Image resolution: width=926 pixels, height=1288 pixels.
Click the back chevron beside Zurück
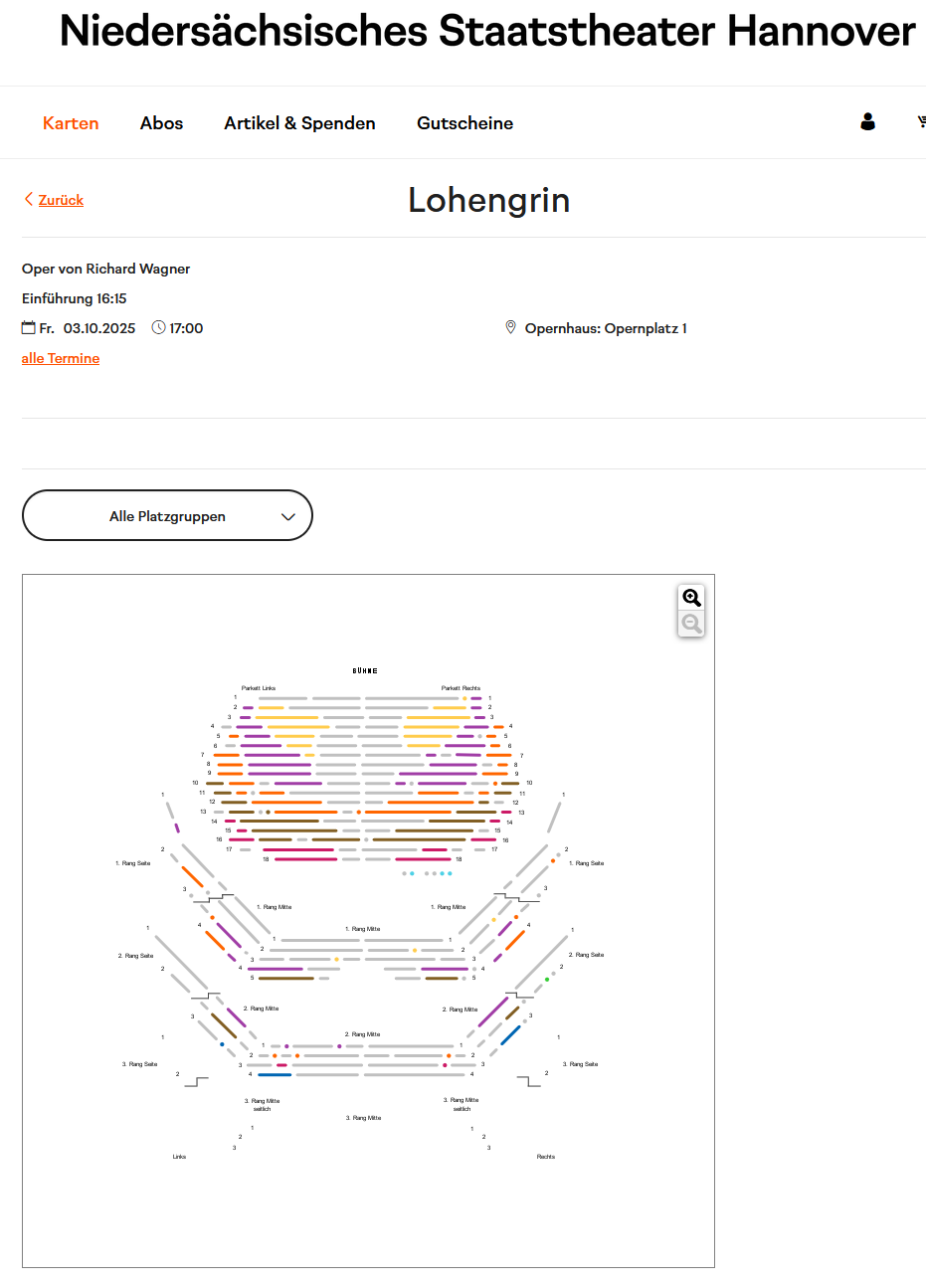(29, 199)
